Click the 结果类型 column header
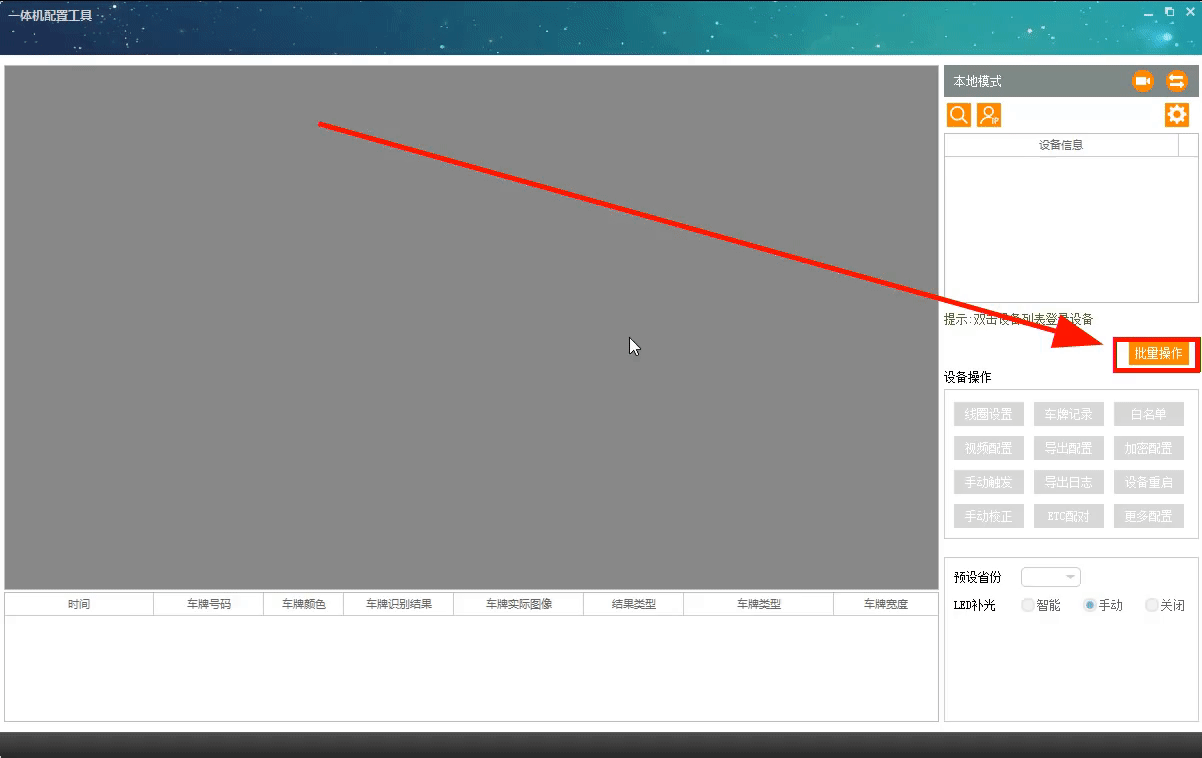The image size is (1202, 758). click(634, 604)
